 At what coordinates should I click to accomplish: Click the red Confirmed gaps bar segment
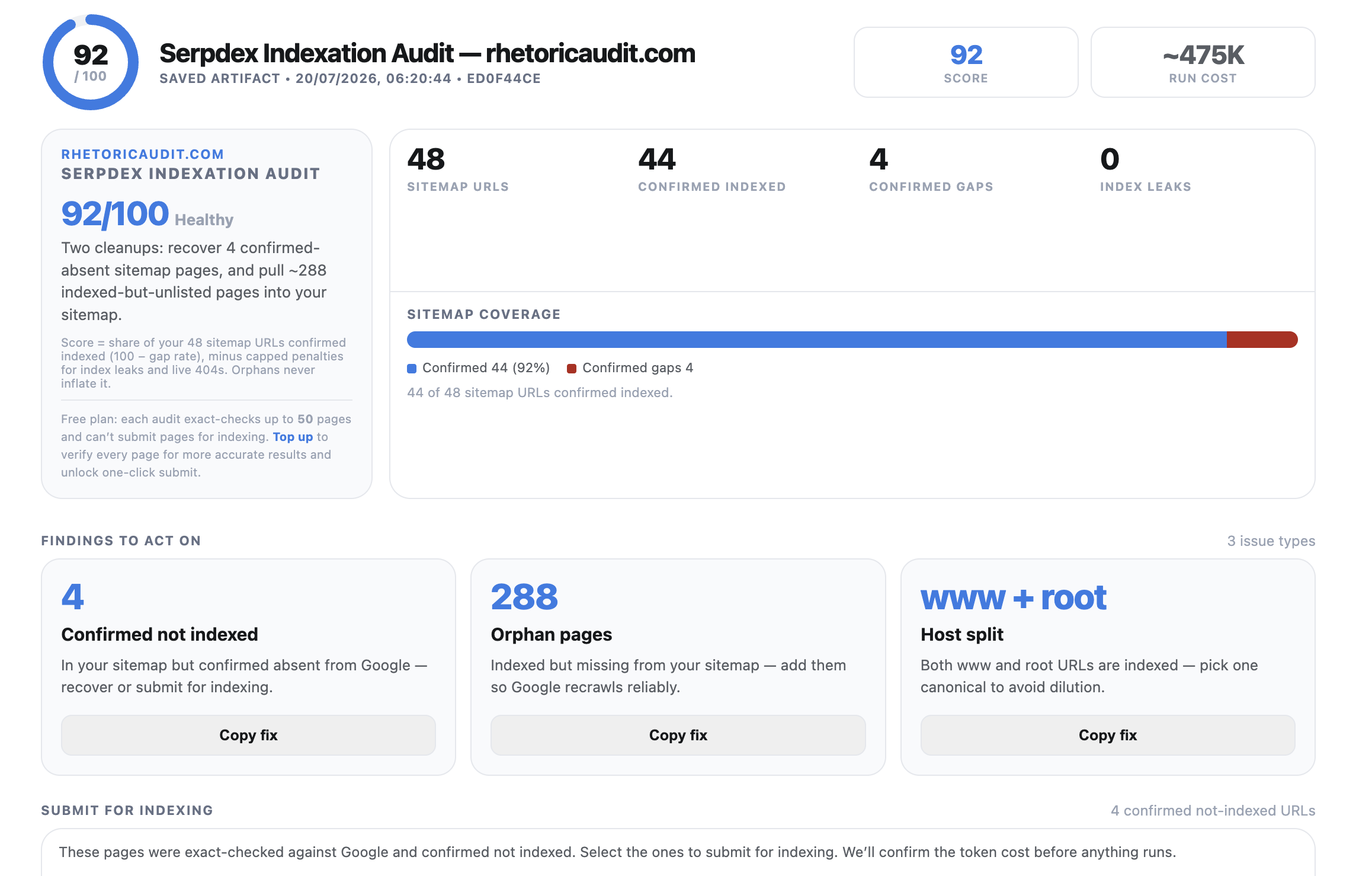(1262, 340)
